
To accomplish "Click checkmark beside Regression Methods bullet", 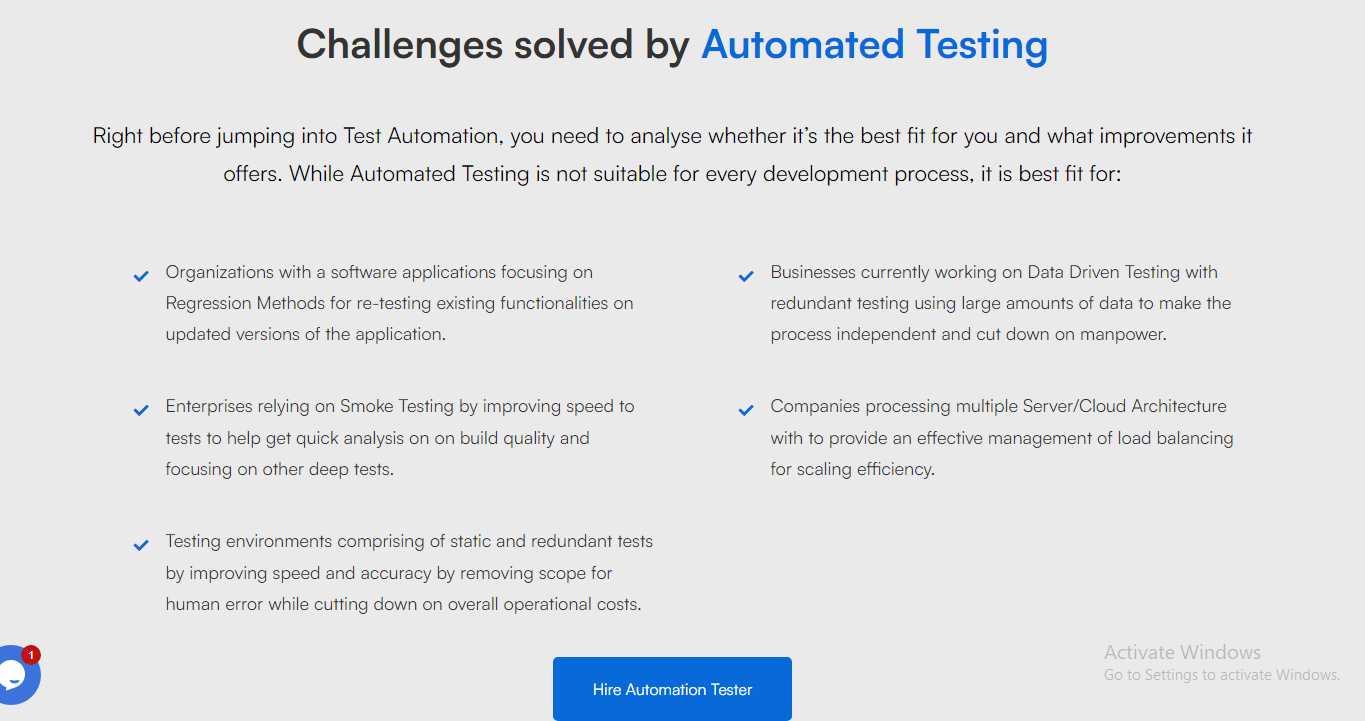I will (141, 276).
